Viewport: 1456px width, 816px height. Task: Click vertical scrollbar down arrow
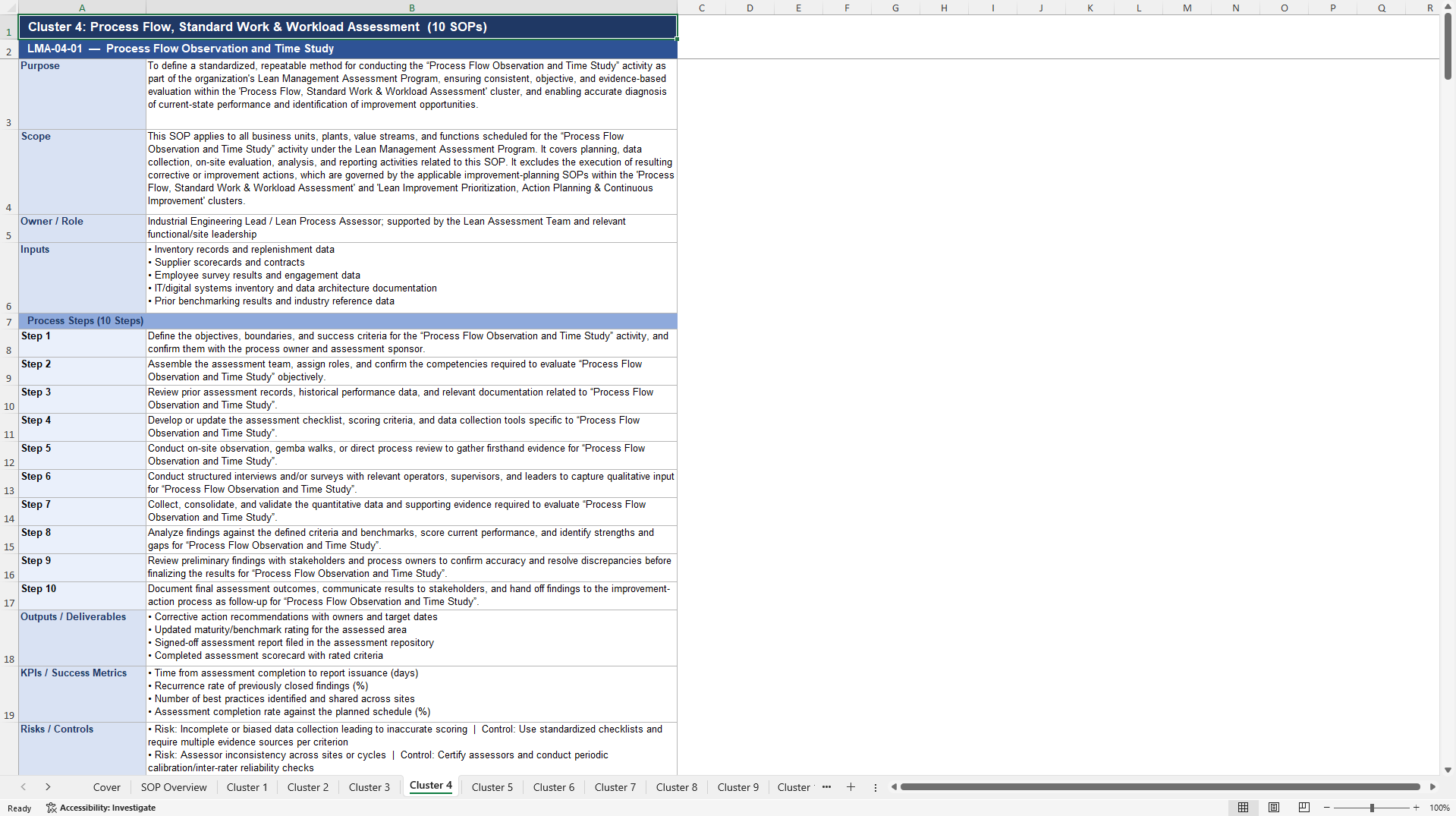pos(1448,770)
